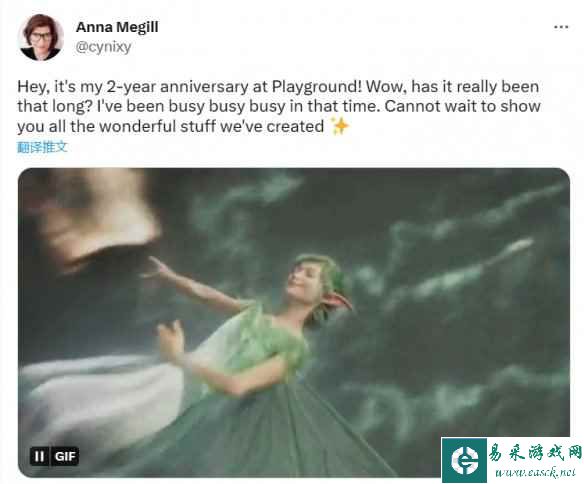Click the green easck watermark logo icon
This screenshot has height=484, width=584.
click(x=464, y=461)
